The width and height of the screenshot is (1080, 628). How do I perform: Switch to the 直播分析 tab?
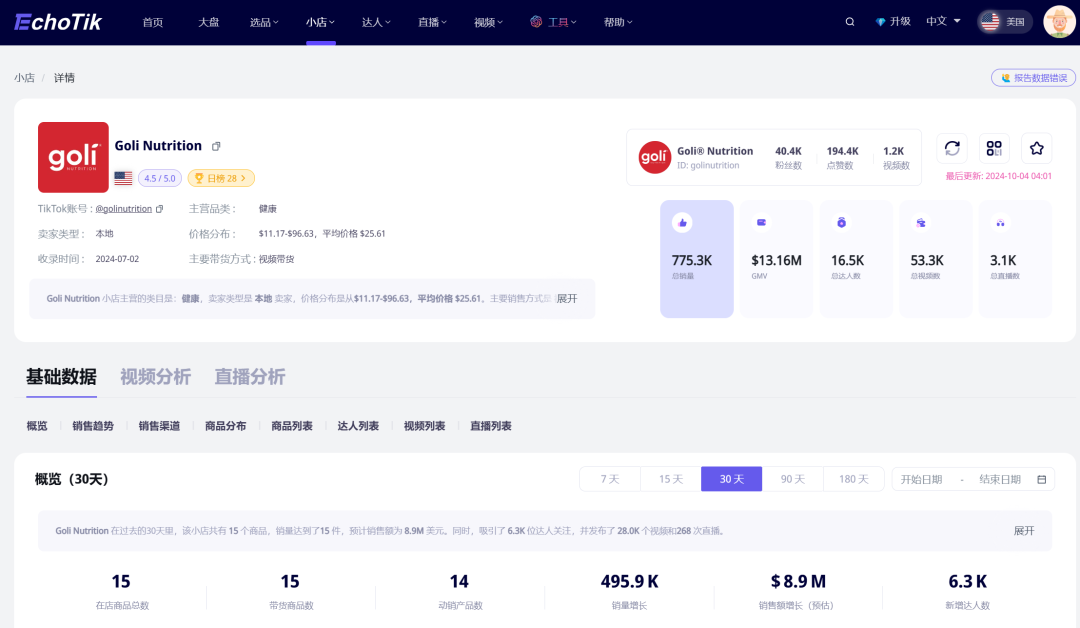[249, 377]
